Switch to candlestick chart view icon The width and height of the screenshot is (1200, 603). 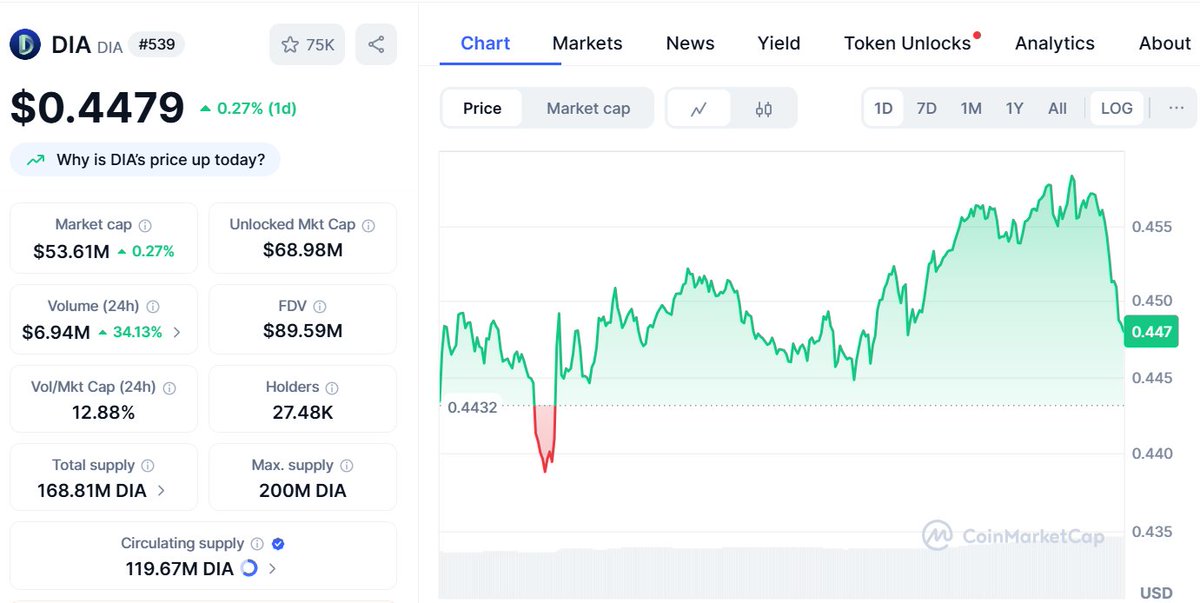coord(764,109)
